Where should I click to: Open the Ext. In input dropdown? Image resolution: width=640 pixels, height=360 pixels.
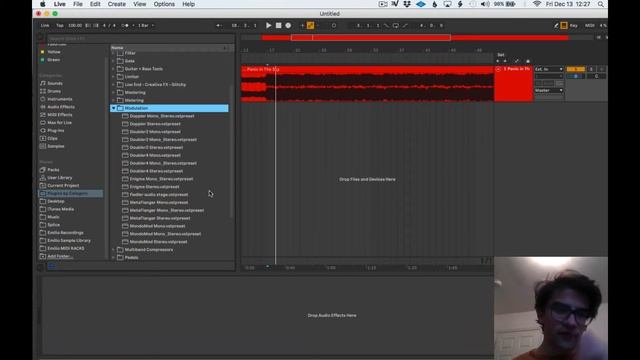coord(549,69)
